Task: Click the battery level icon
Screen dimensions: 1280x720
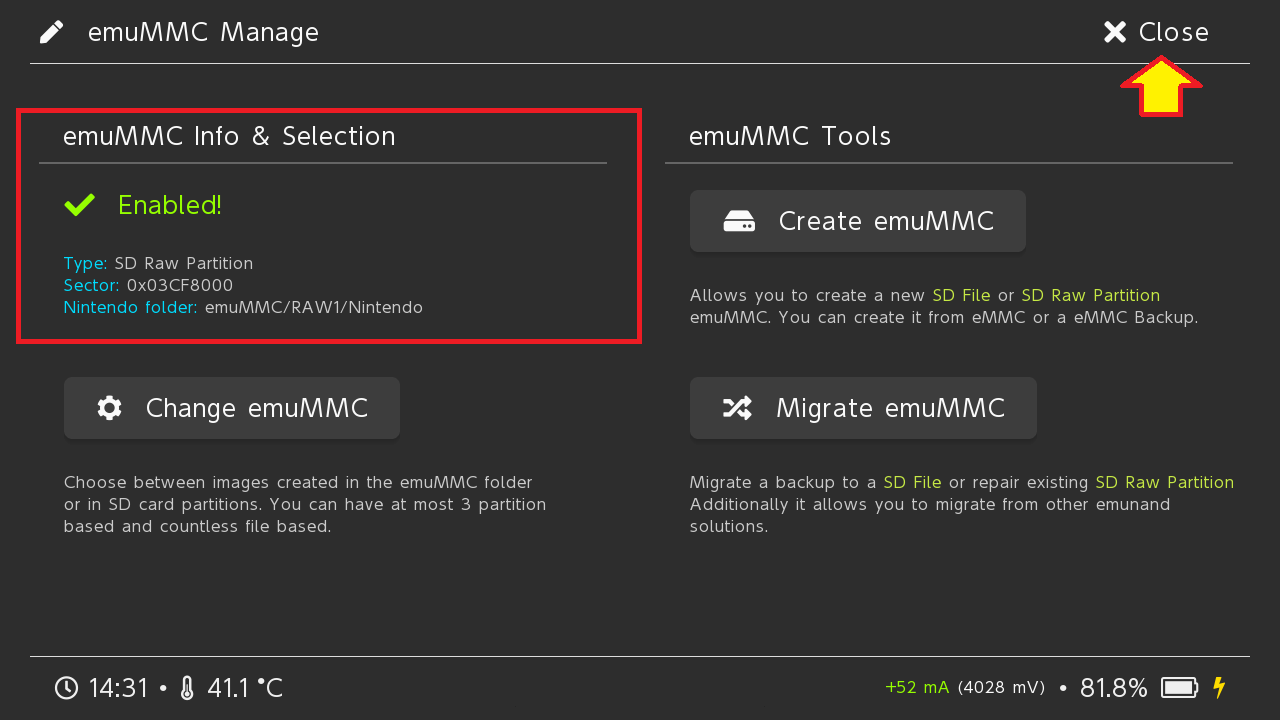Action: coord(1180,688)
